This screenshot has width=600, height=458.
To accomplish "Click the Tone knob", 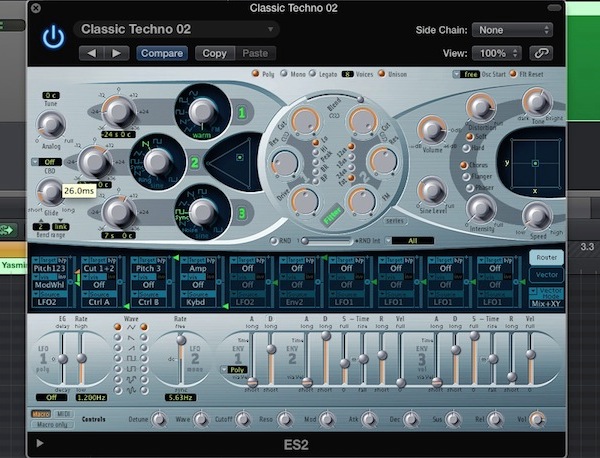I will tap(537, 102).
